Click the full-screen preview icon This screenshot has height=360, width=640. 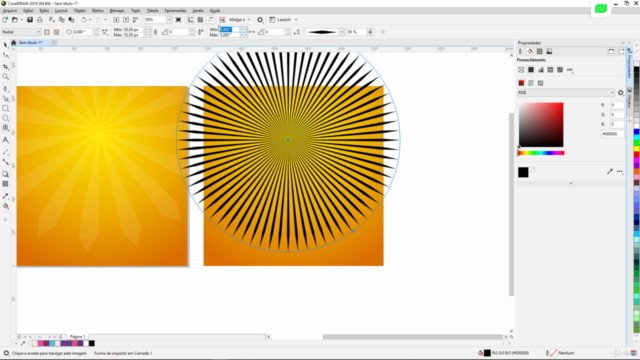click(178, 20)
